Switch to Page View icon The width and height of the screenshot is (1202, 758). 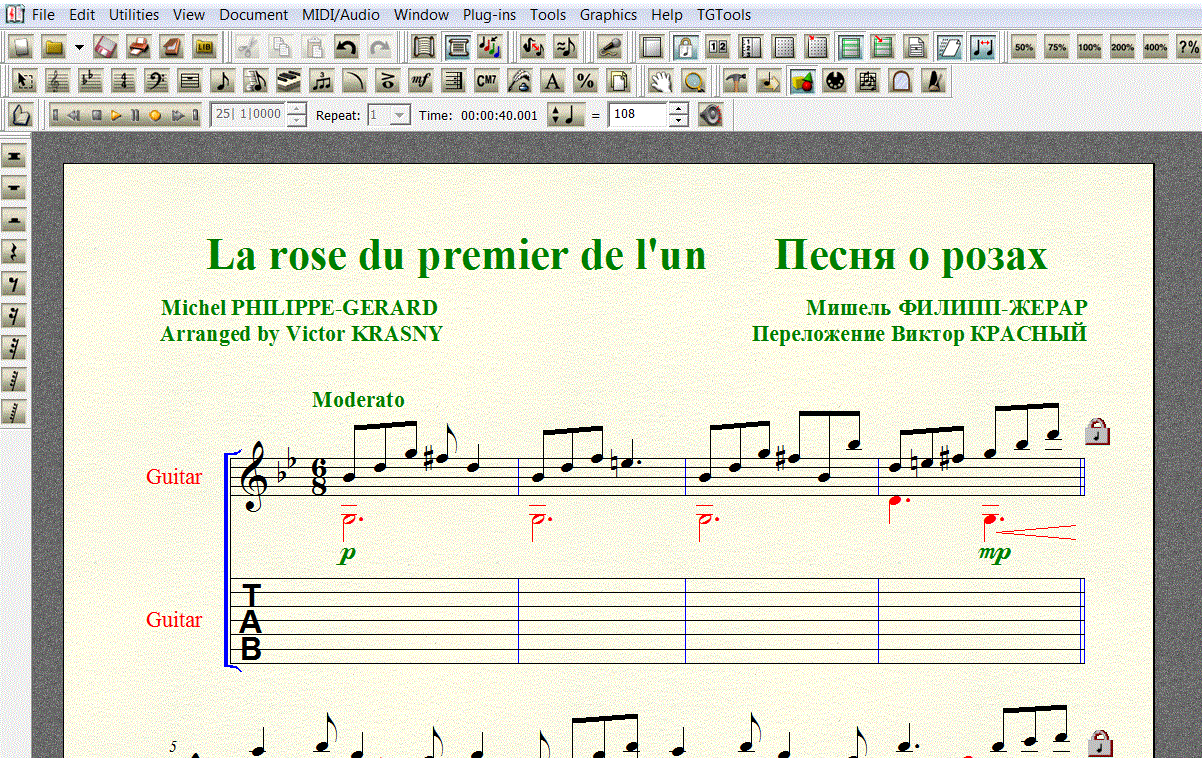[457, 47]
